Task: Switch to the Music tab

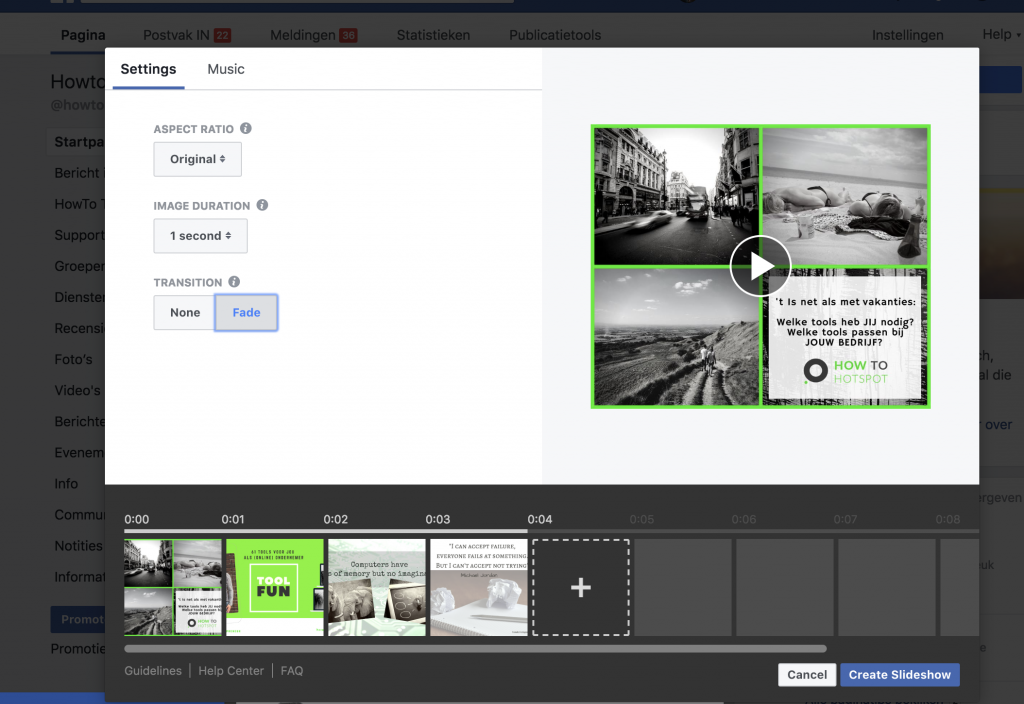Action: (x=226, y=69)
